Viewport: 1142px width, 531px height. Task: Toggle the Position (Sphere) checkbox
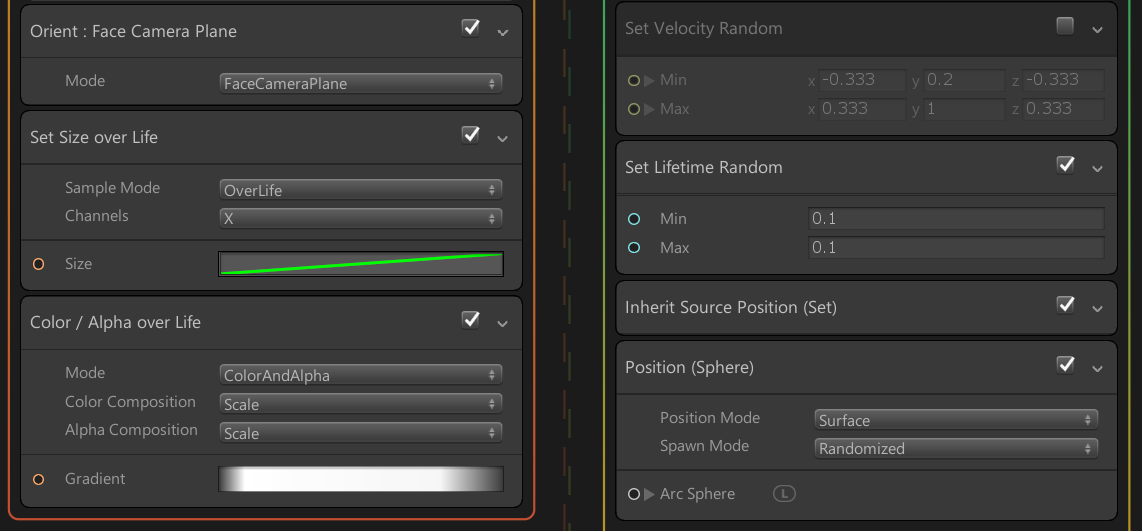[x=1065, y=364]
